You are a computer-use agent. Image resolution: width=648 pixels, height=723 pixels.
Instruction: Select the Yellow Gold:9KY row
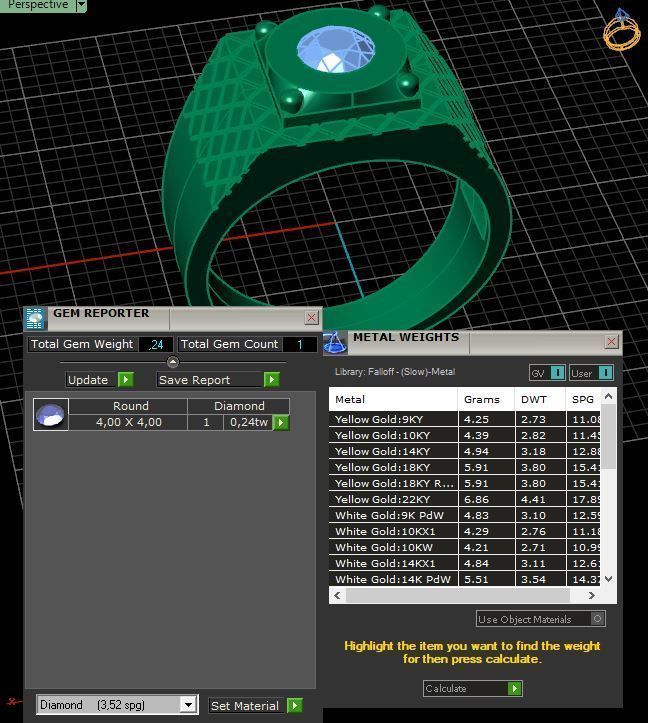(x=464, y=420)
